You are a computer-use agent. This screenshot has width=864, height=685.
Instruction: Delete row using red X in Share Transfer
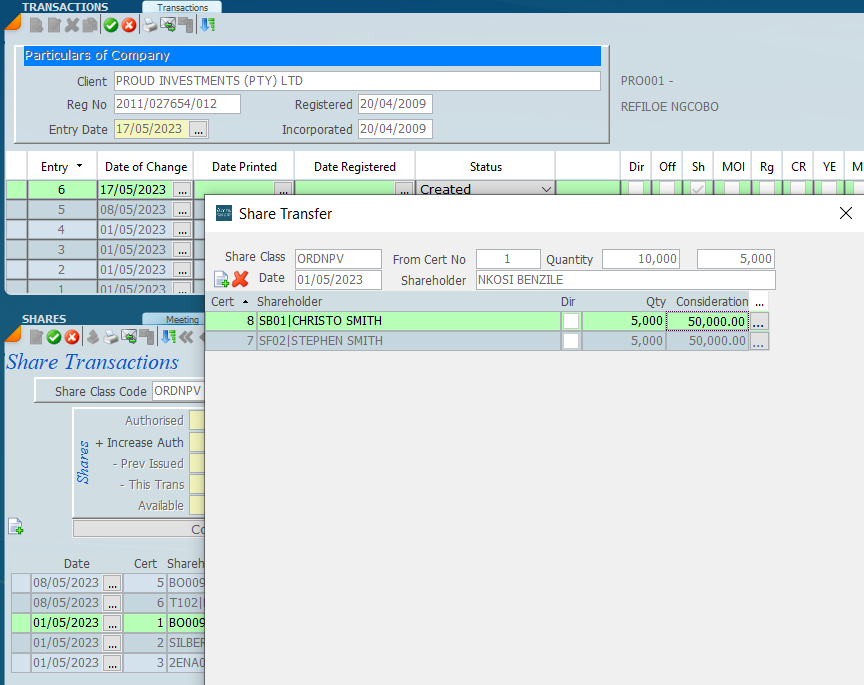tap(241, 280)
